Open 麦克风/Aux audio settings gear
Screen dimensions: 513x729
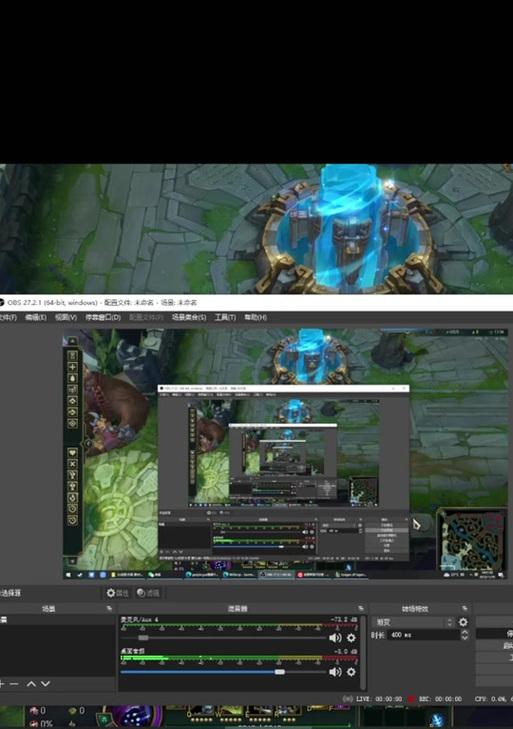point(351,637)
